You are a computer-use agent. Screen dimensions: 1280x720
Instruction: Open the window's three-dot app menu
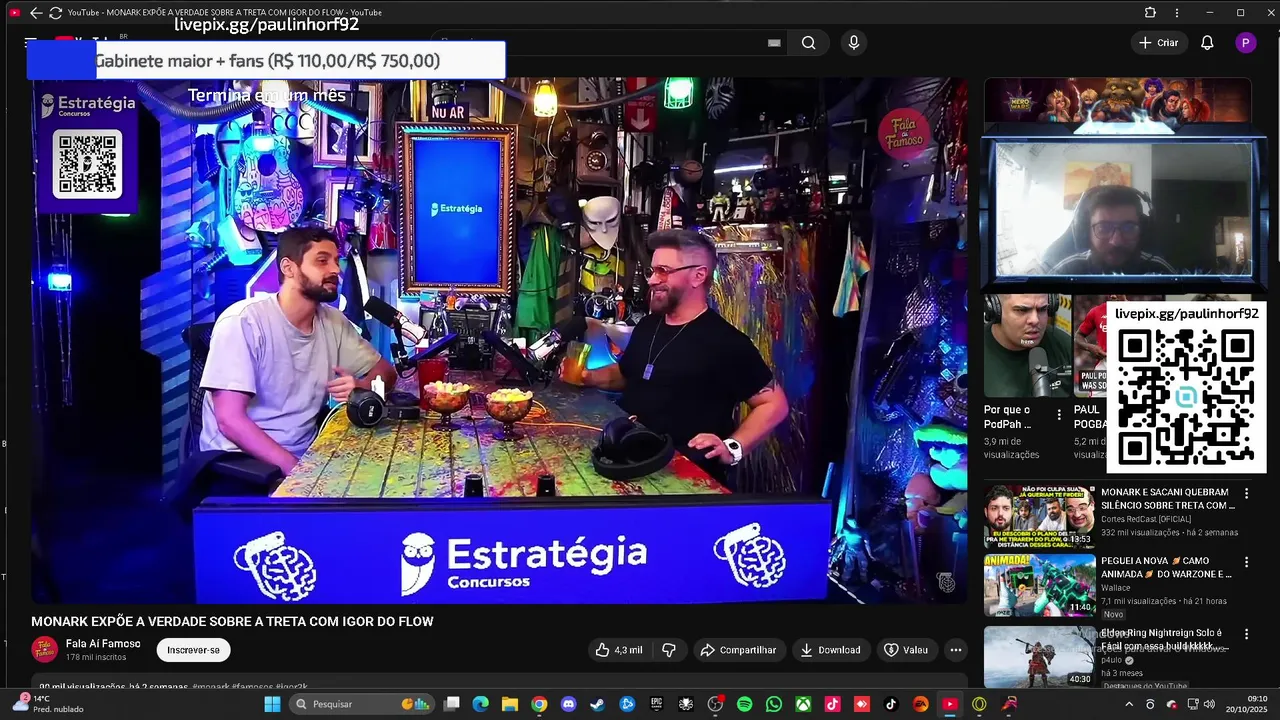(1177, 13)
